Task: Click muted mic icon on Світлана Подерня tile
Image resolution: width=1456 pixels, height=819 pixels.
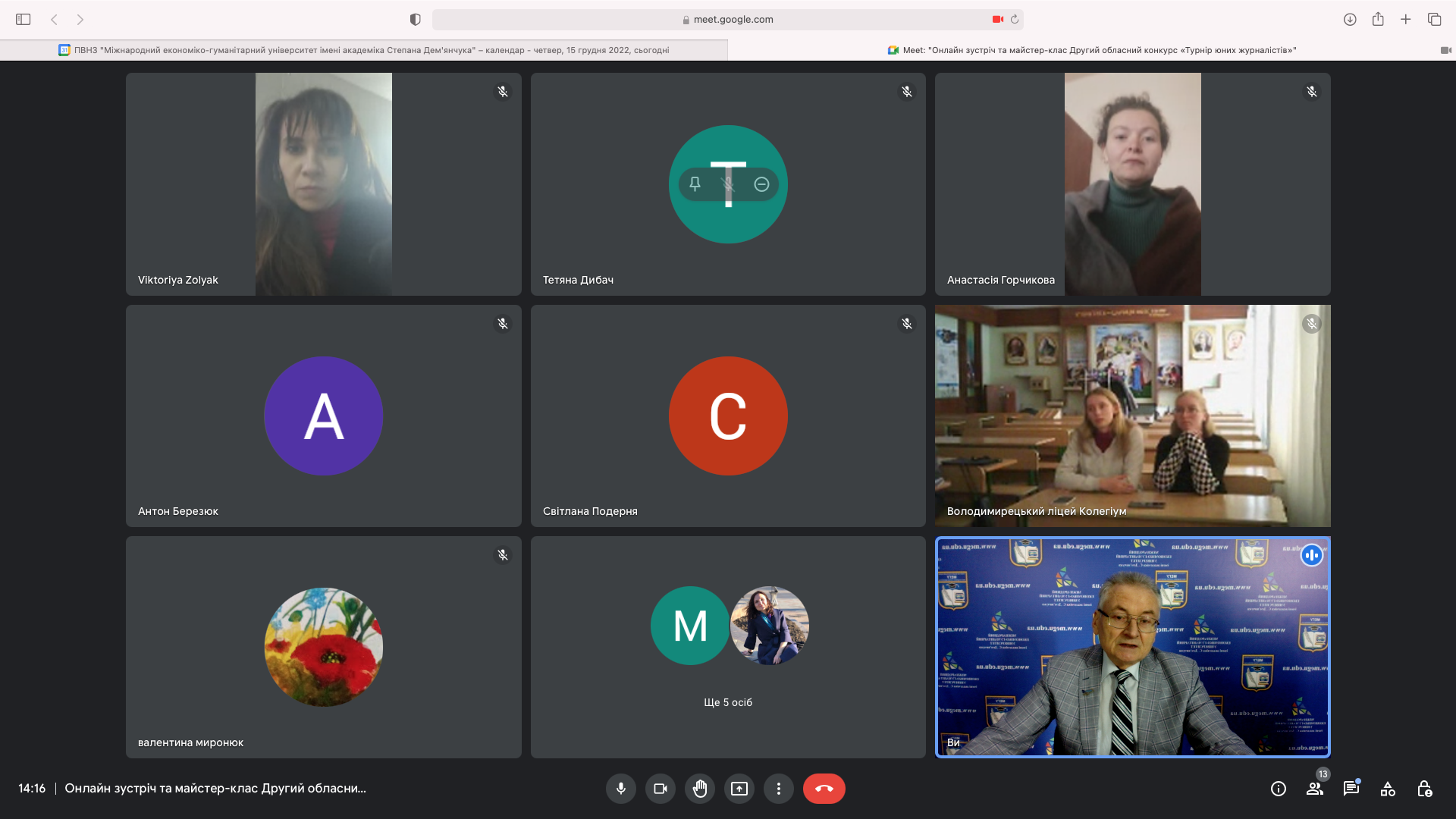Action: (x=907, y=324)
